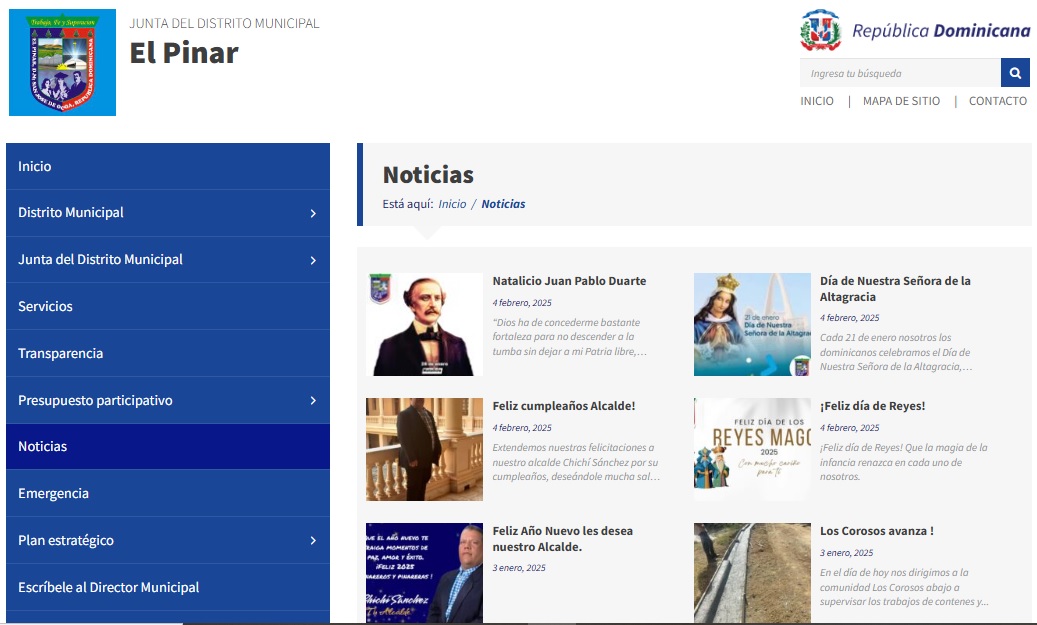
Task: Select Servicios in the sidebar menu
Action: point(45,306)
